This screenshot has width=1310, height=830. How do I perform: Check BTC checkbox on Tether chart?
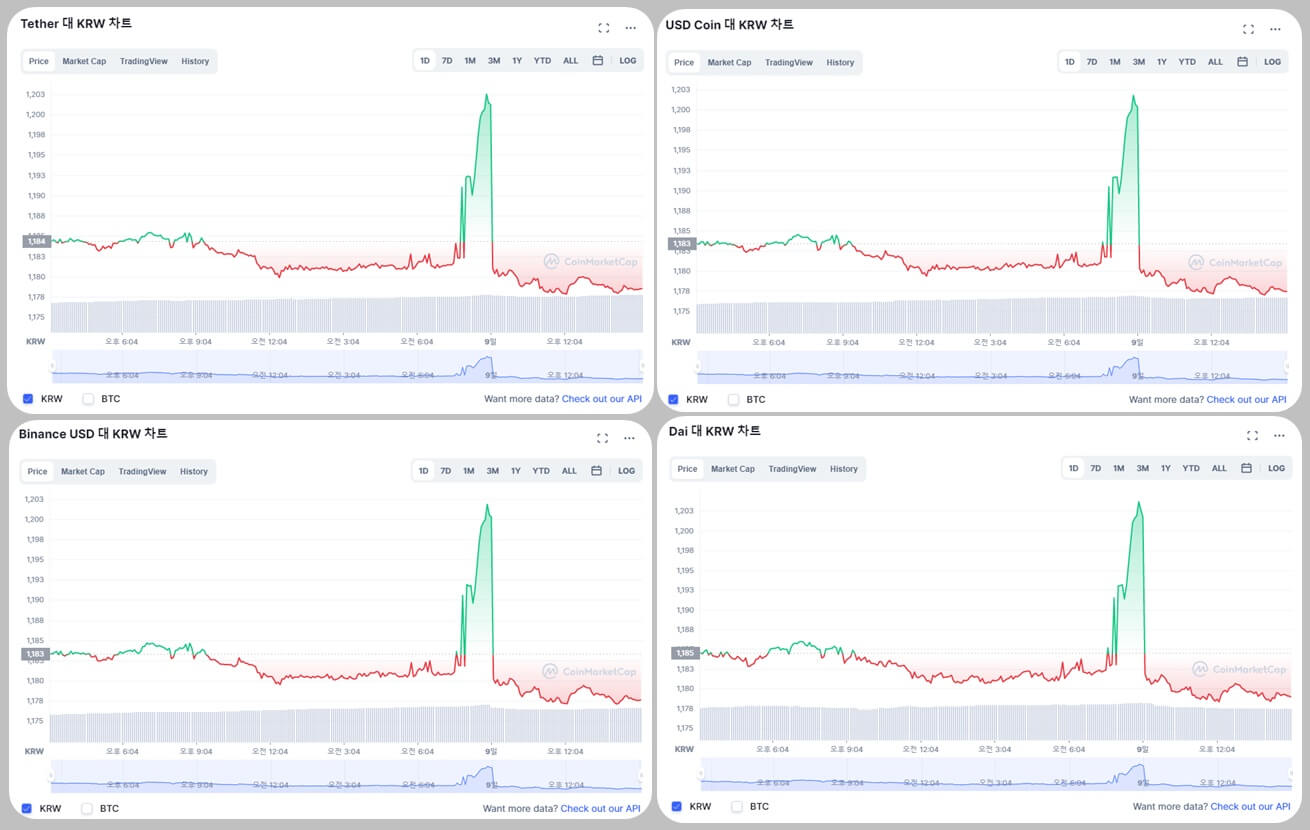[x=88, y=399]
